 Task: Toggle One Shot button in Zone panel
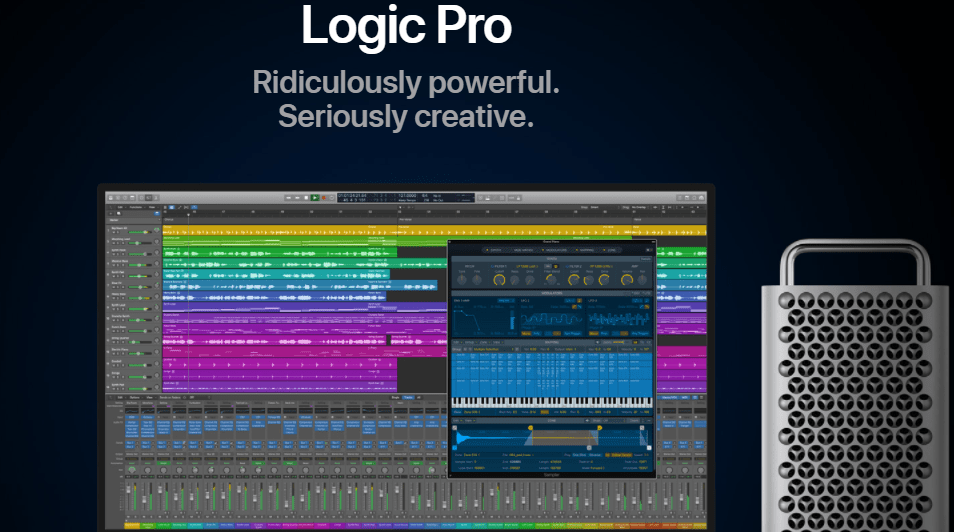coord(579,455)
